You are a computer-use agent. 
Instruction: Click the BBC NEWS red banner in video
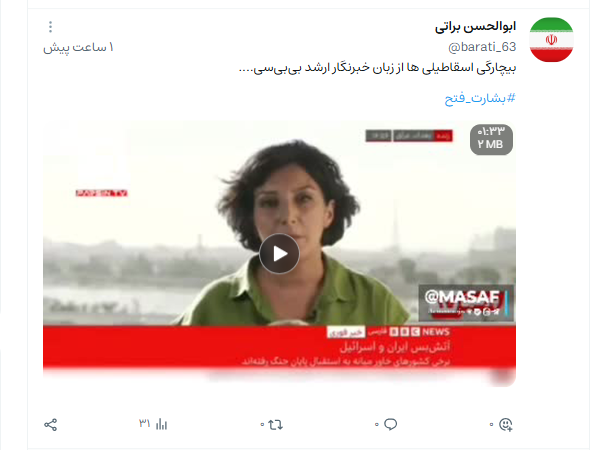[x=279, y=346]
